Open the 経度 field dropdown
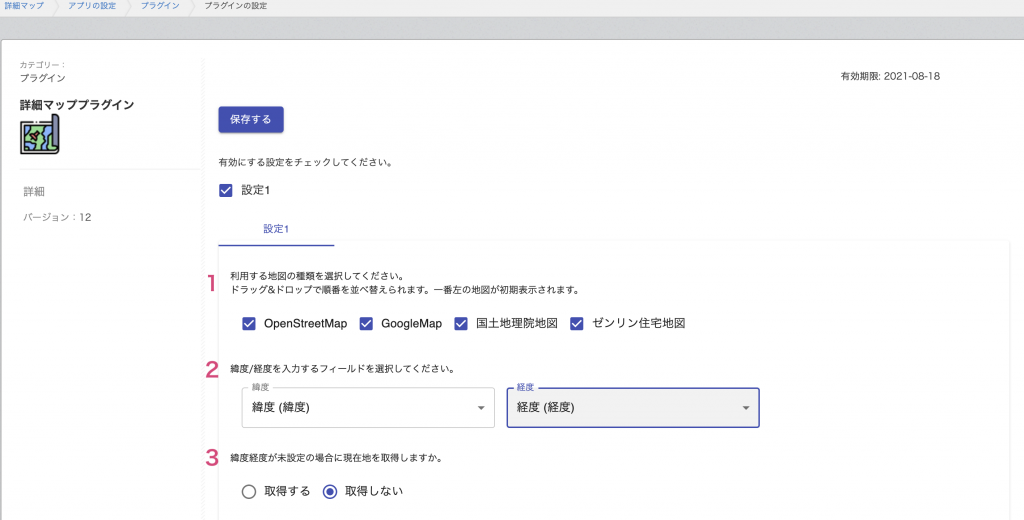 (633, 408)
